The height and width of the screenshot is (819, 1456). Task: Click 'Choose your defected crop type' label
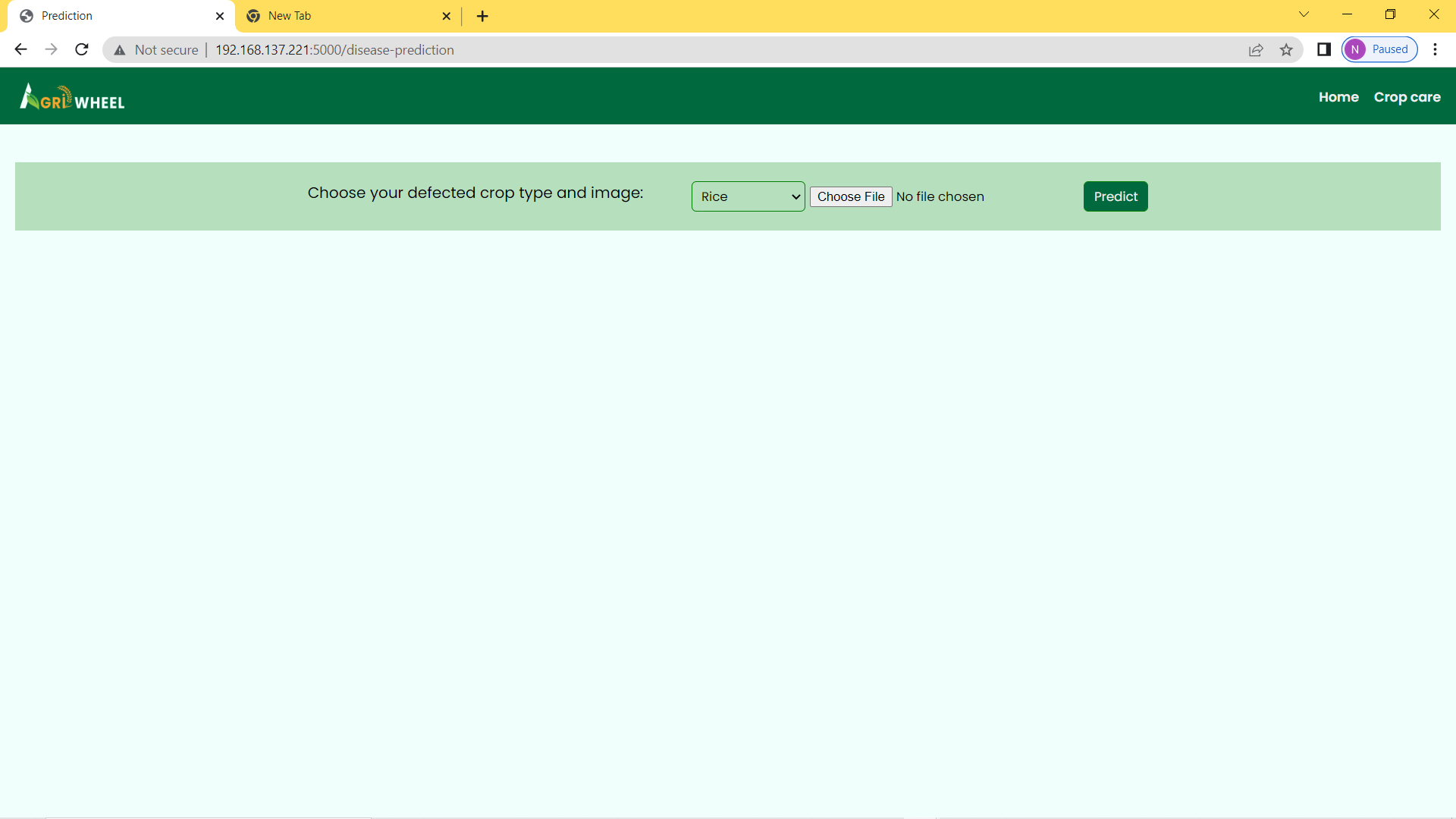(x=475, y=193)
